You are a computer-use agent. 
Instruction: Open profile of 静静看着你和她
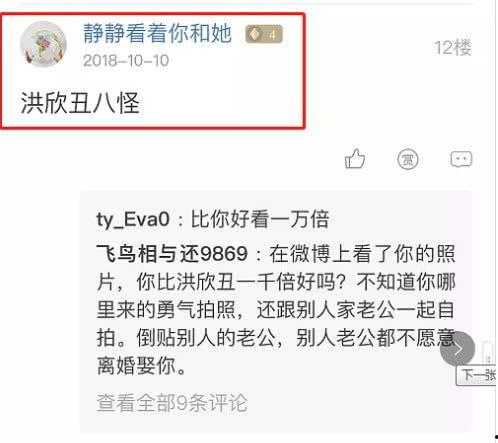[157, 34]
